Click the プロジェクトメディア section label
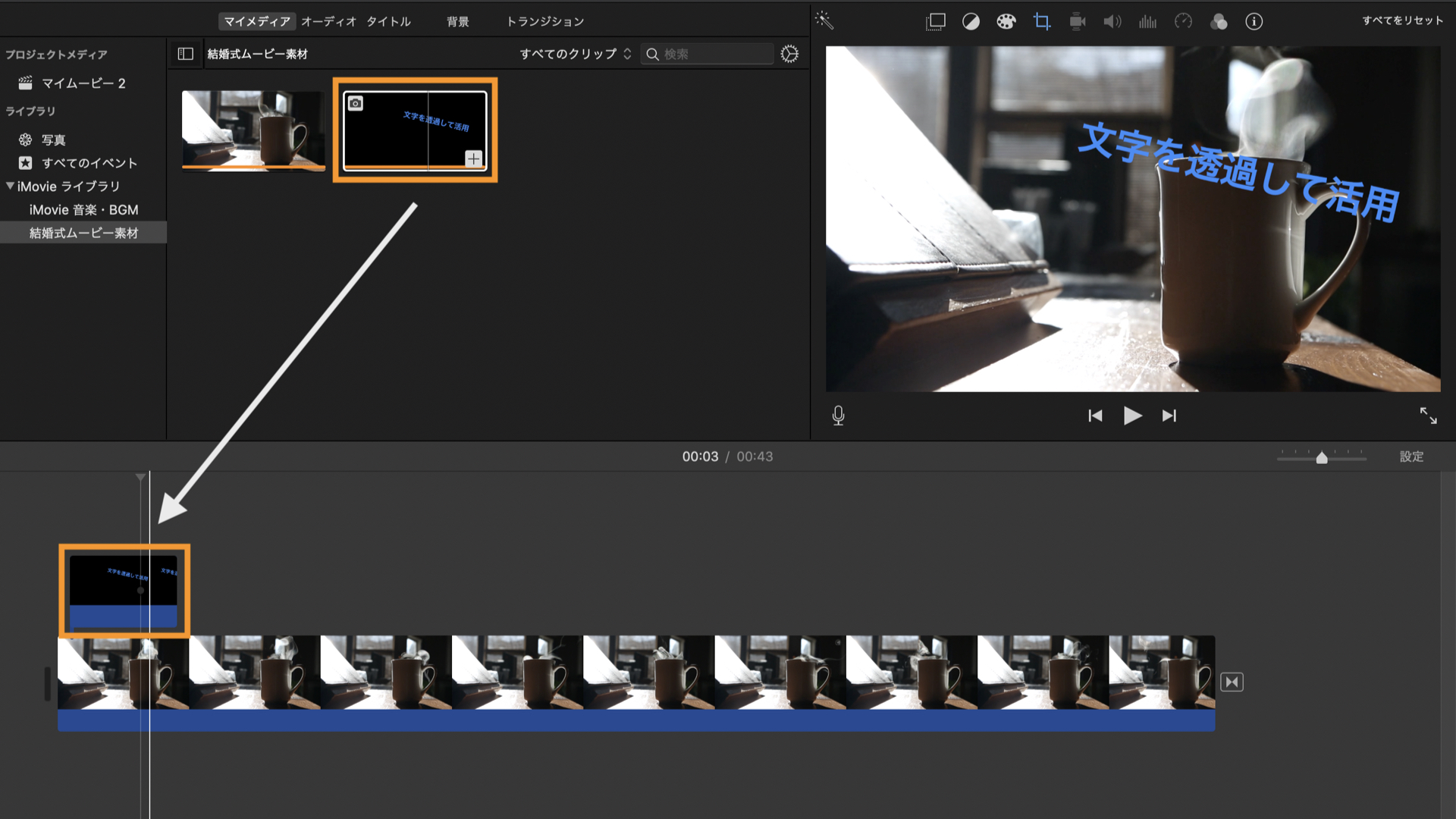 [x=56, y=55]
